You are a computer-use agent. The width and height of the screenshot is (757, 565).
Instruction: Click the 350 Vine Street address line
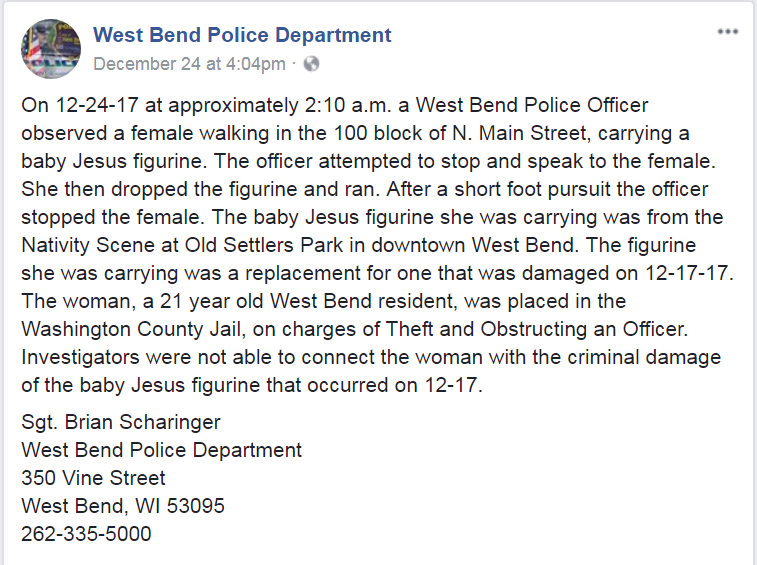pyautogui.click(x=93, y=478)
